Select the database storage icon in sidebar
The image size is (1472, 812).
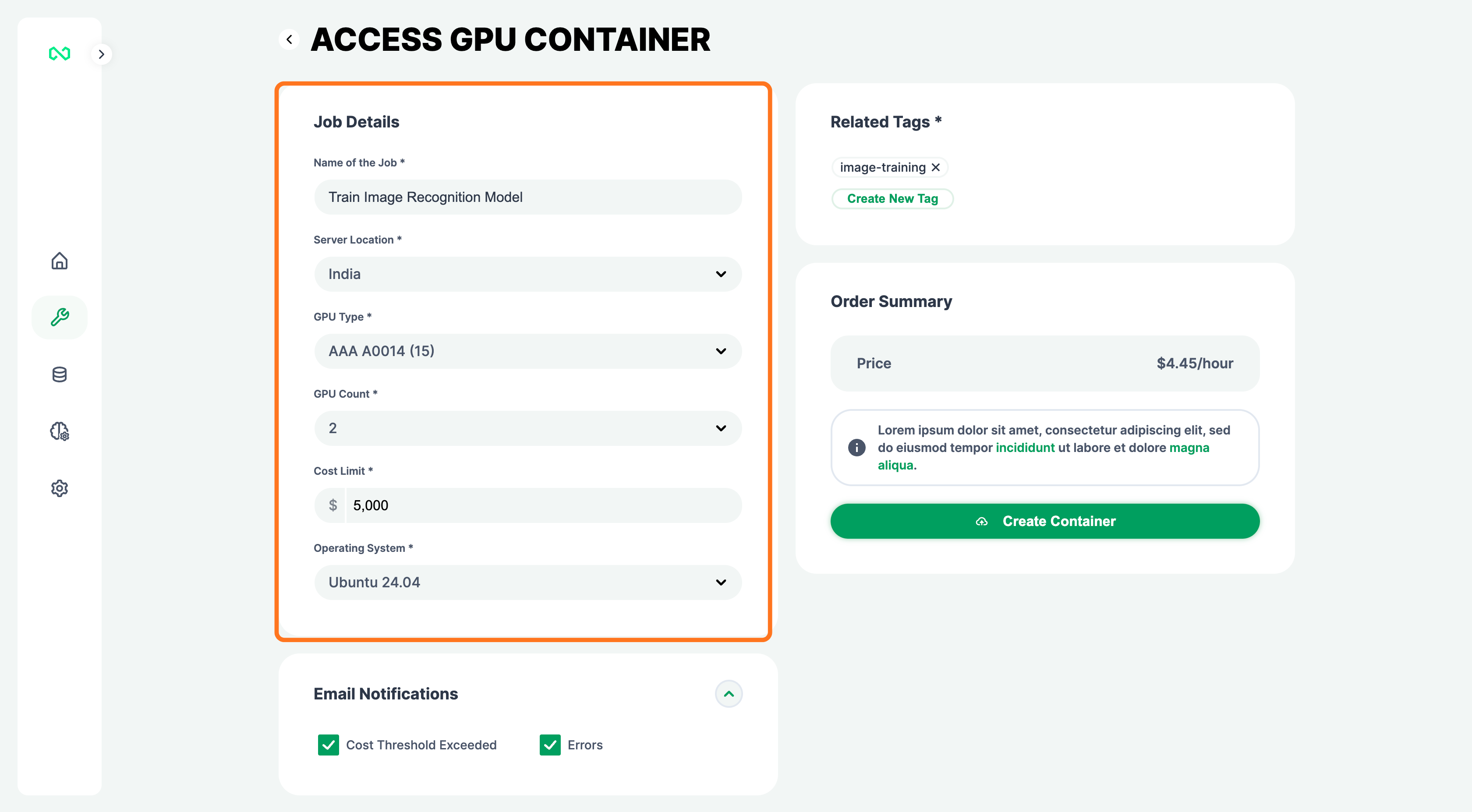(x=60, y=374)
